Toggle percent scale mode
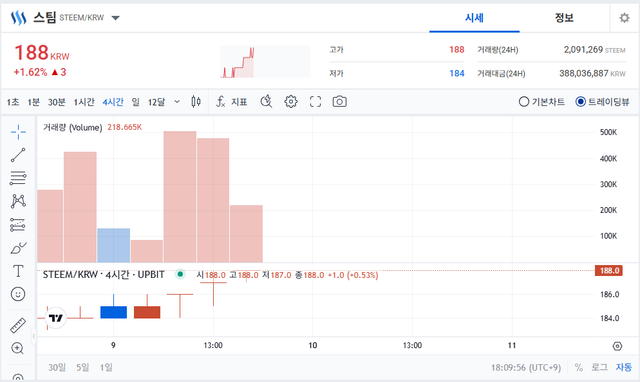The image size is (640, 382). [579, 367]
